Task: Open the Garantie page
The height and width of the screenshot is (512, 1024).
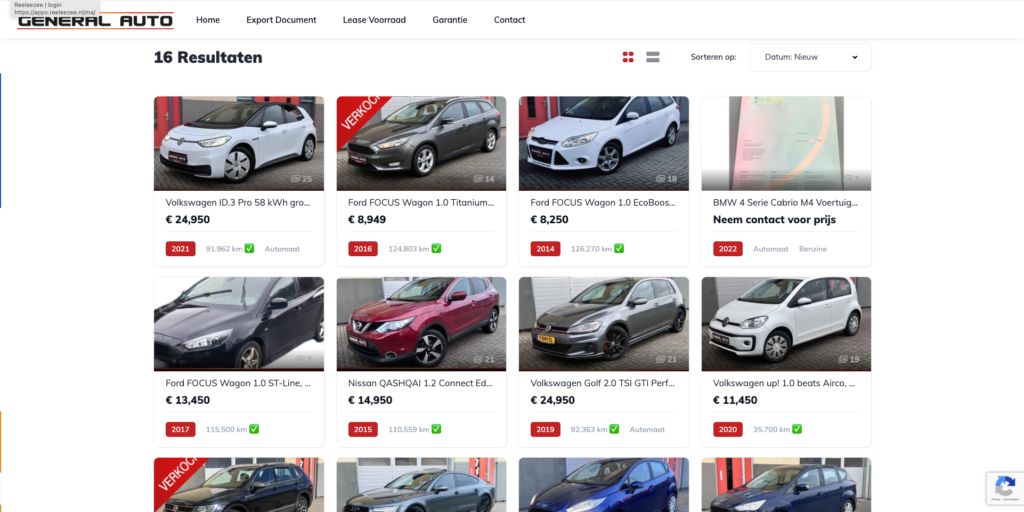Action: point(450,20)
